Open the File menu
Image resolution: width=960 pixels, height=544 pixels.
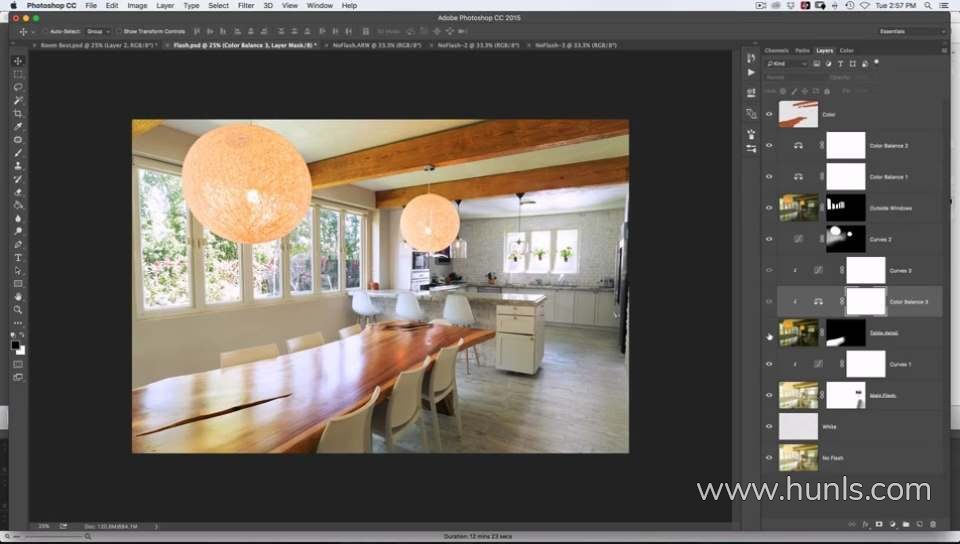click(x=91, y=6)
